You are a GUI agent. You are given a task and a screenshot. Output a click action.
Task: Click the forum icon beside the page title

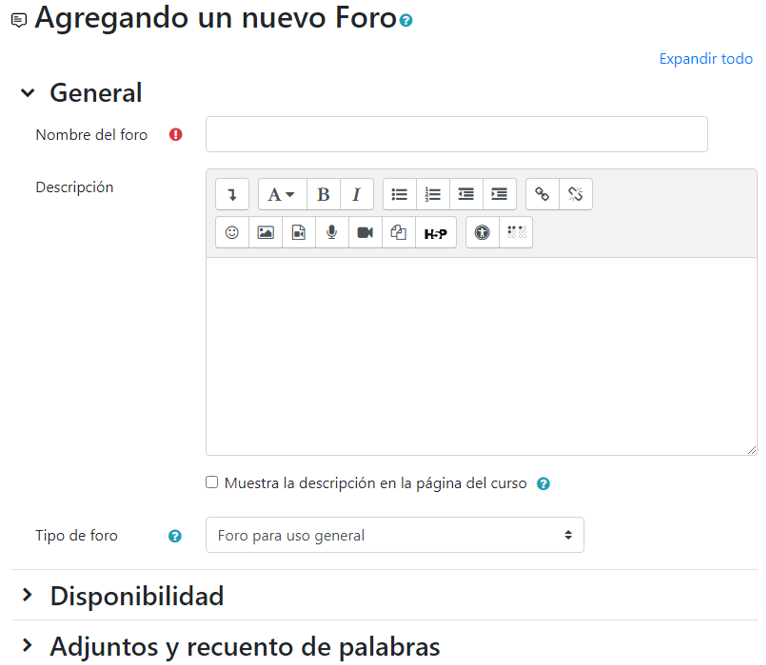point(19,20)
